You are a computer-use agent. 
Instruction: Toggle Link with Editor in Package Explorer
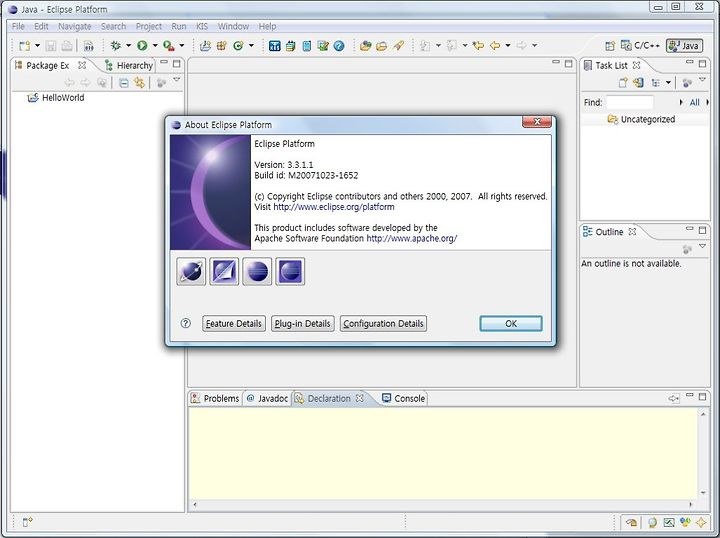(x=139, y=83)
